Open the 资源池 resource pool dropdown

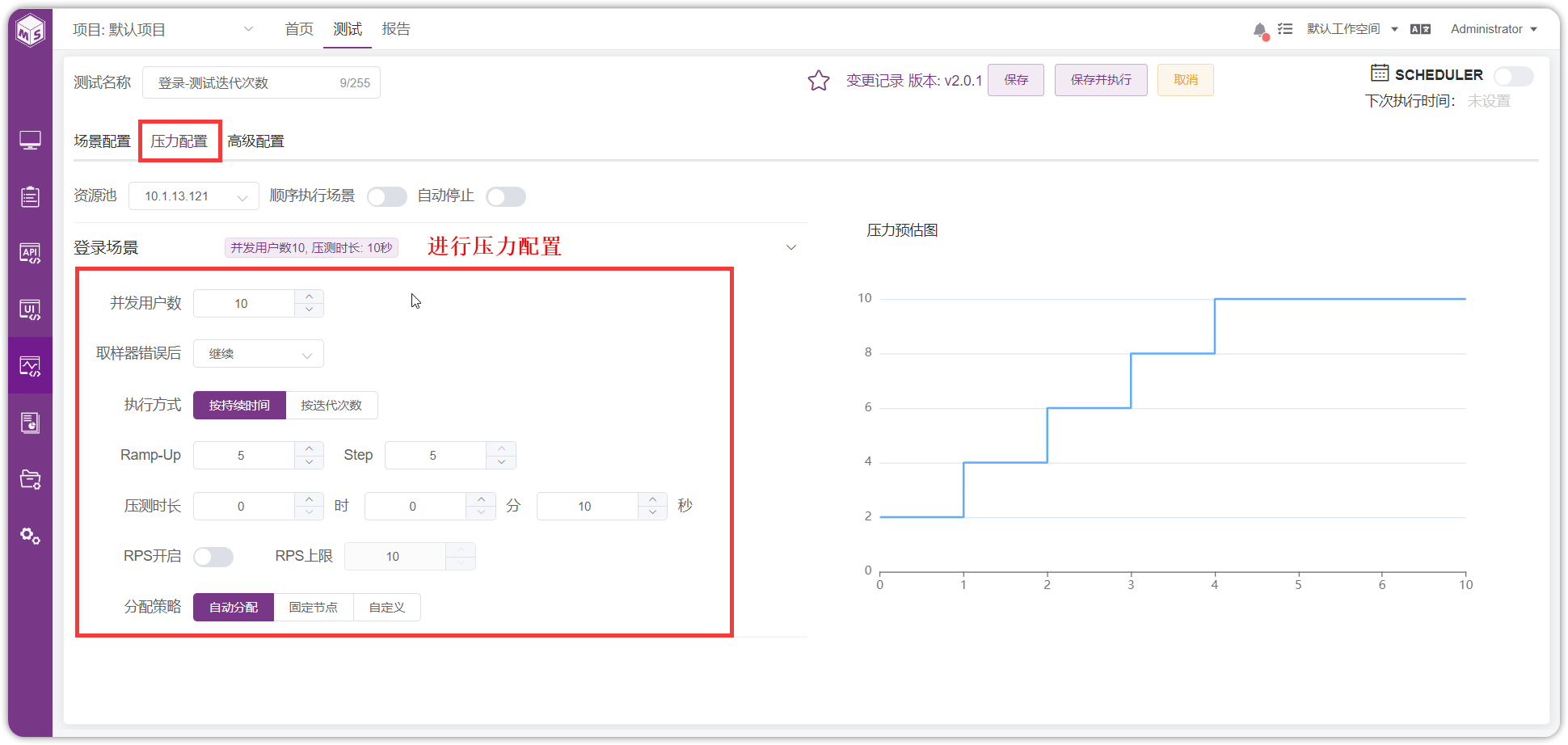[x=194, y=196]
